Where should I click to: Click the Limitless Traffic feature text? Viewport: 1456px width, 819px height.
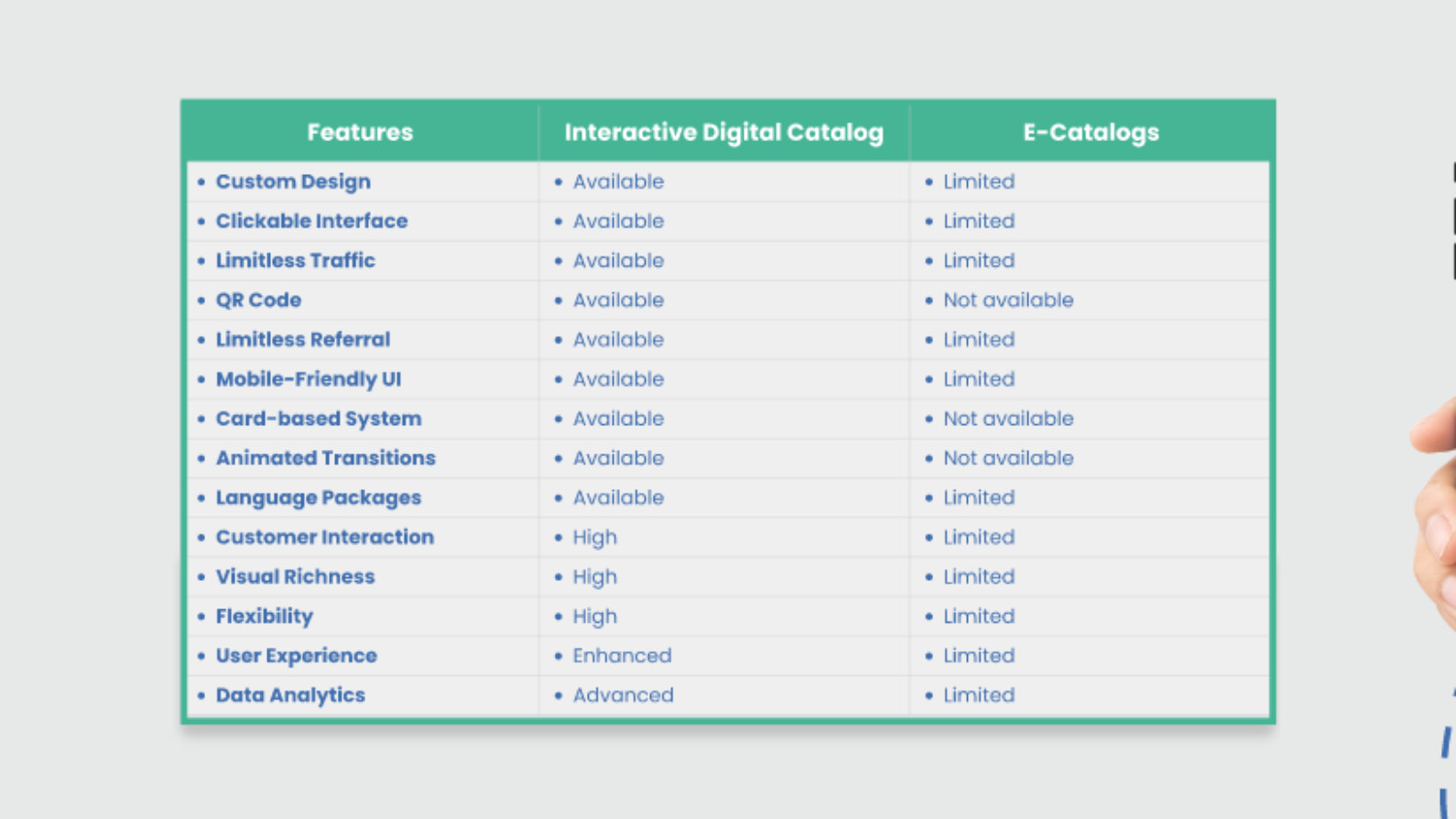tap(295, 260)
